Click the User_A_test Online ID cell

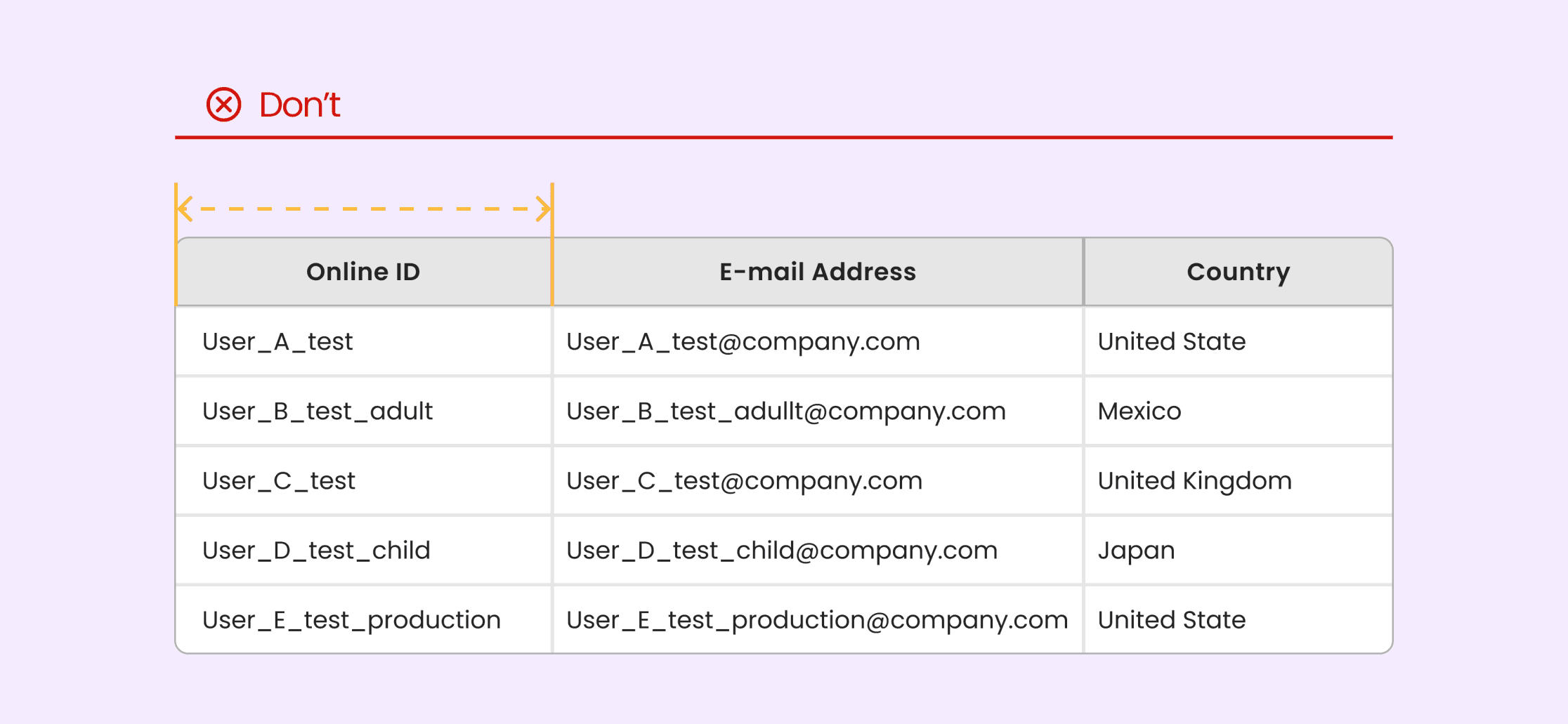click(x=363, y=341)
